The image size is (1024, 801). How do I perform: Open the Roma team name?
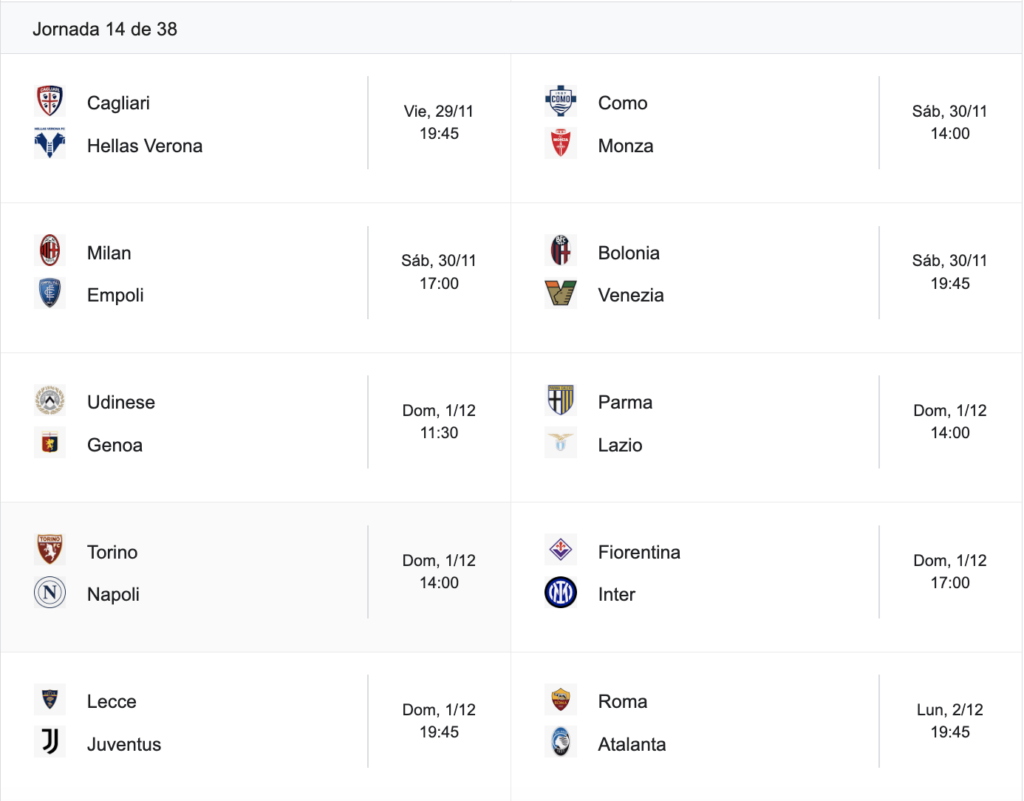[x=622, y=702]
